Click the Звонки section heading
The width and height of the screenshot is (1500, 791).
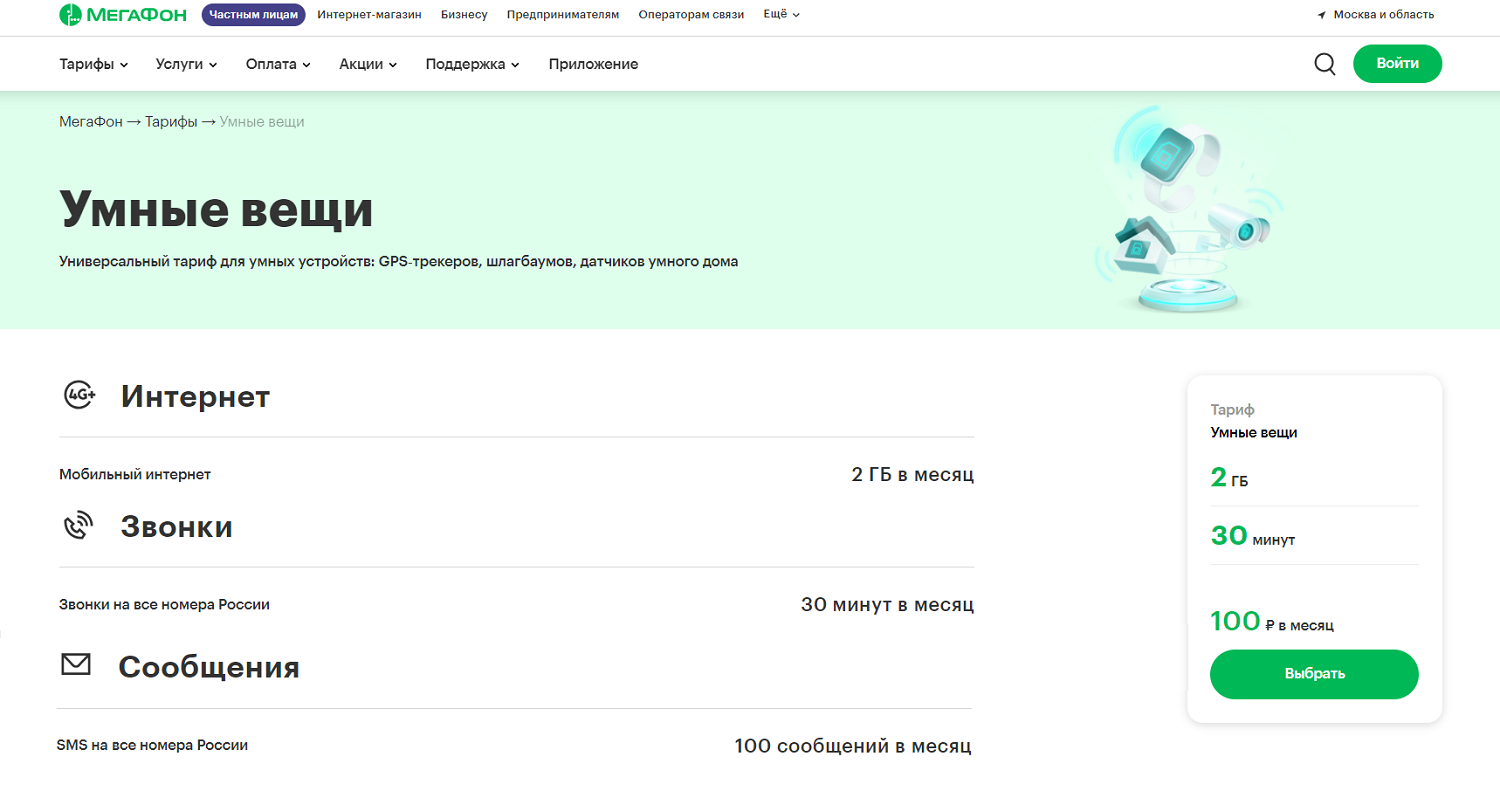(x=177, y=527)
